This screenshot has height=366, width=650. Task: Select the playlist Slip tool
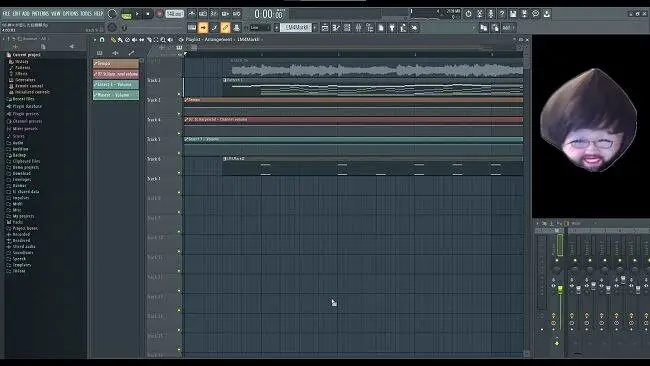[x=141, y=40]
